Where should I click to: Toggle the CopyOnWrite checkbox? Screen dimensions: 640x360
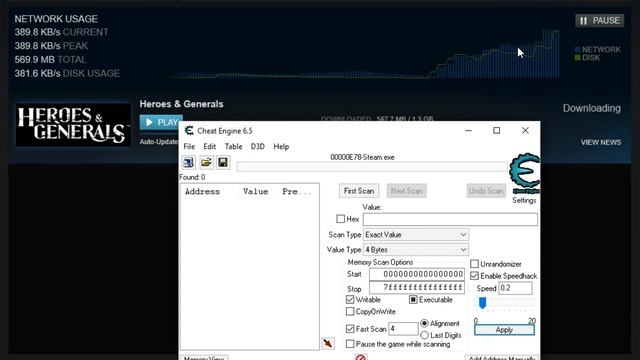[x=350, y=311]
